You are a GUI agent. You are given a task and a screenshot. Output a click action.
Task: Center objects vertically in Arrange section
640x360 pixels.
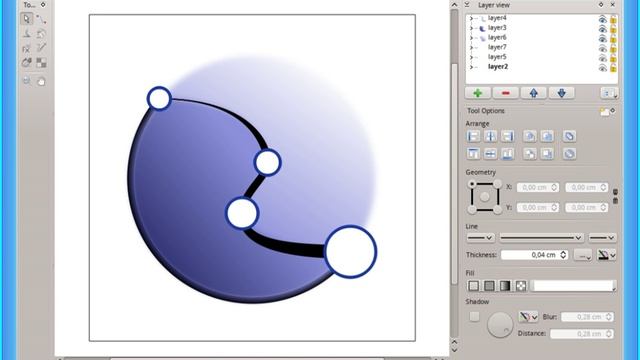coord(490,154)
